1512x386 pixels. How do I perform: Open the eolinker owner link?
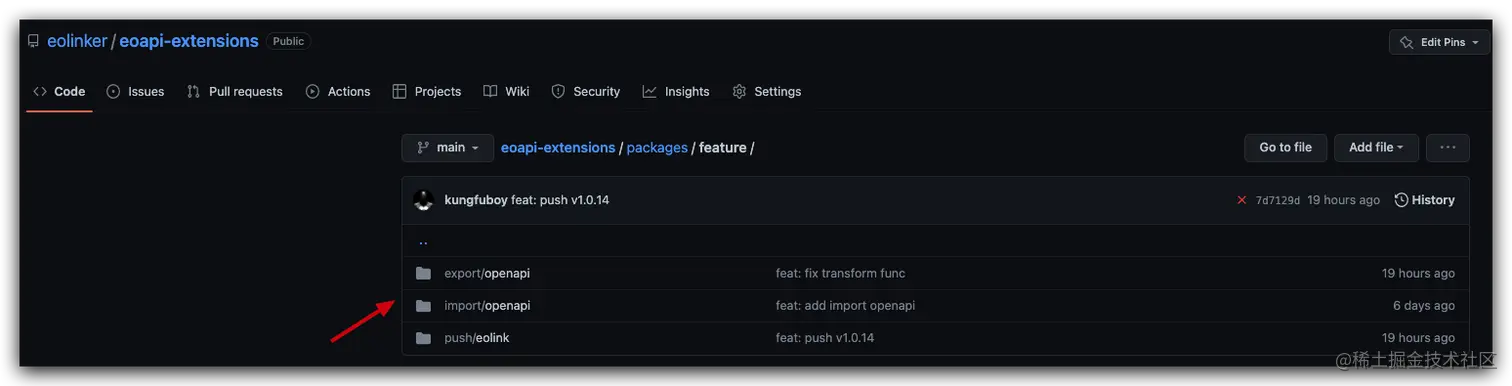(77, 41)
